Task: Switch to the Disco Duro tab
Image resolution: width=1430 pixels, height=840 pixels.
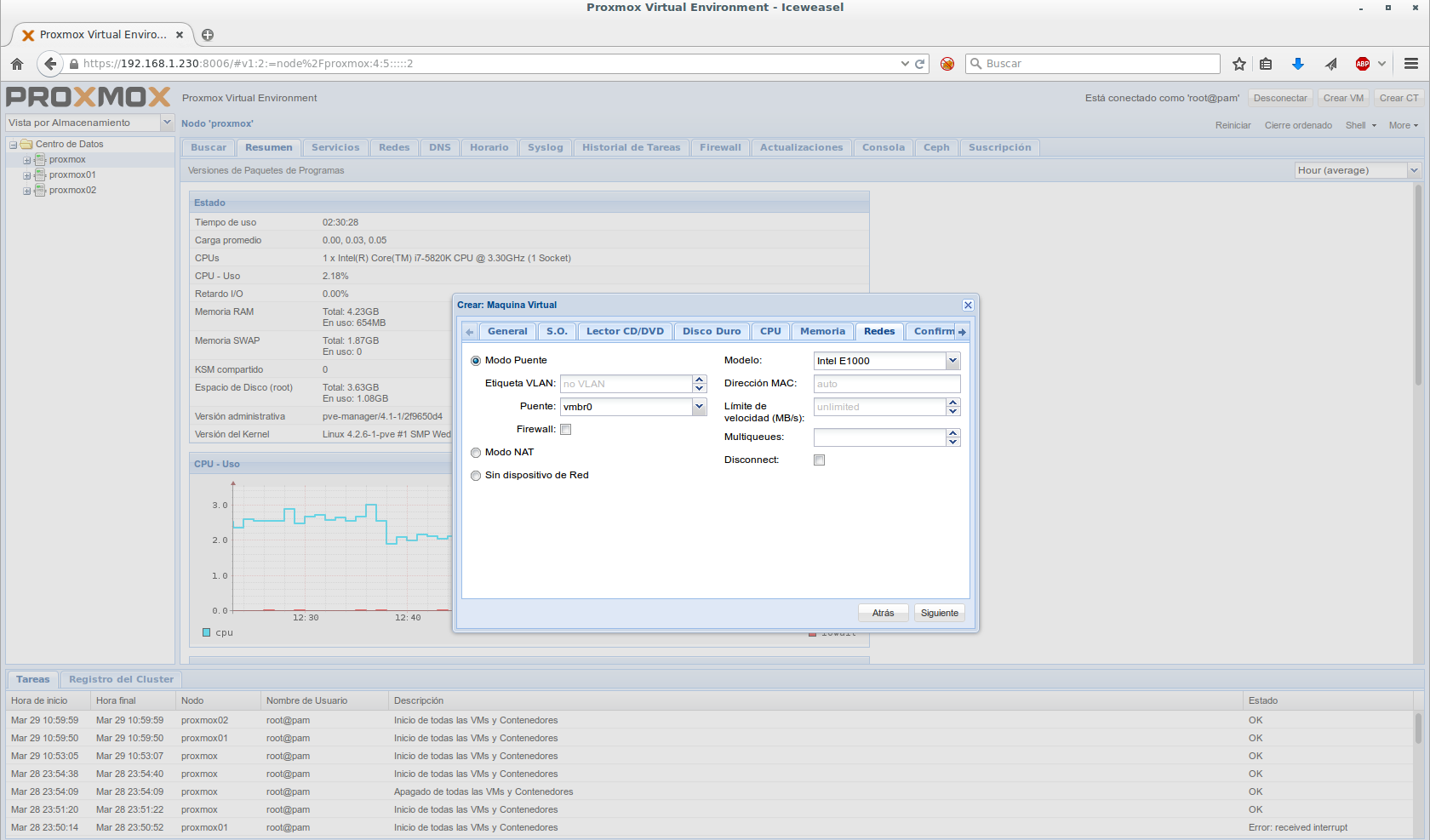Action: tap(711, 332)
